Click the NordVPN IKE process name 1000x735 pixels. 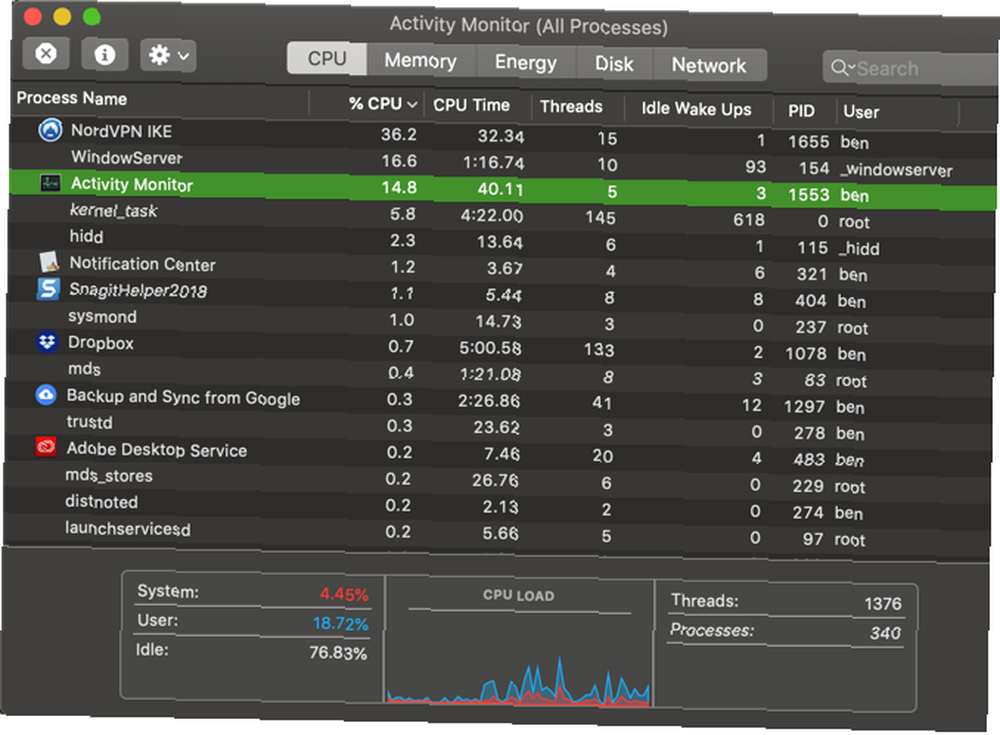121,131
